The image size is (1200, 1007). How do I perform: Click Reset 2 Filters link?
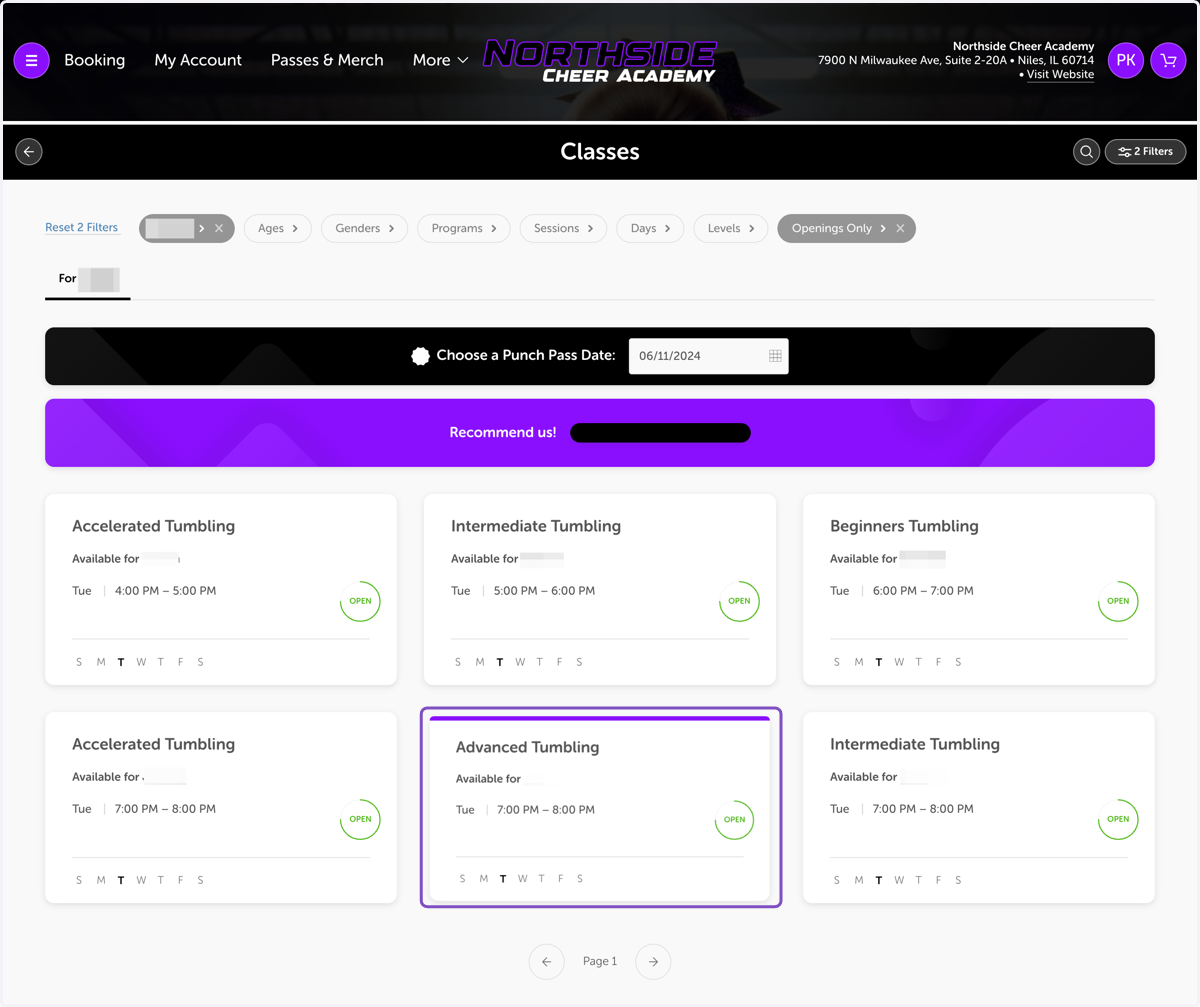pos(82,228)
